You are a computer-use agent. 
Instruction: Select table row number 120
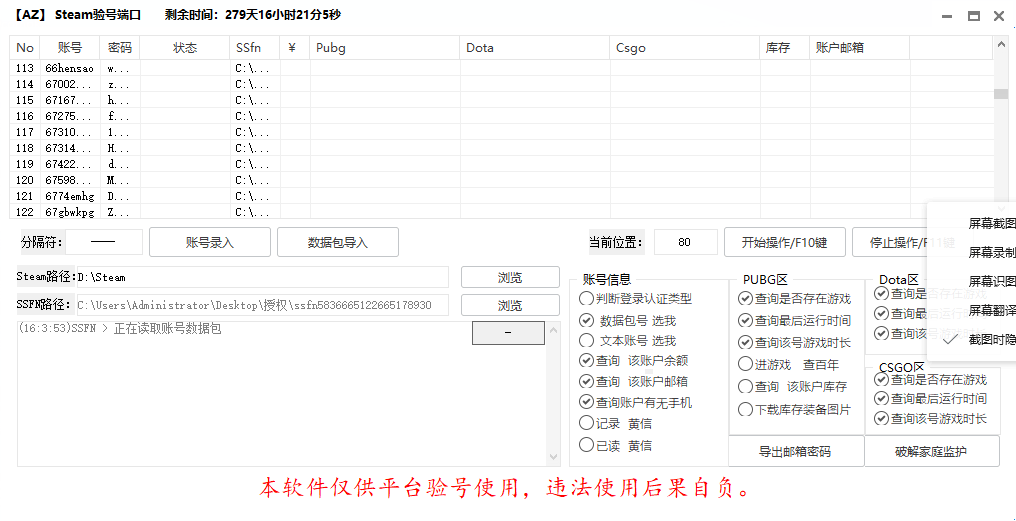(x=502, y=180)
